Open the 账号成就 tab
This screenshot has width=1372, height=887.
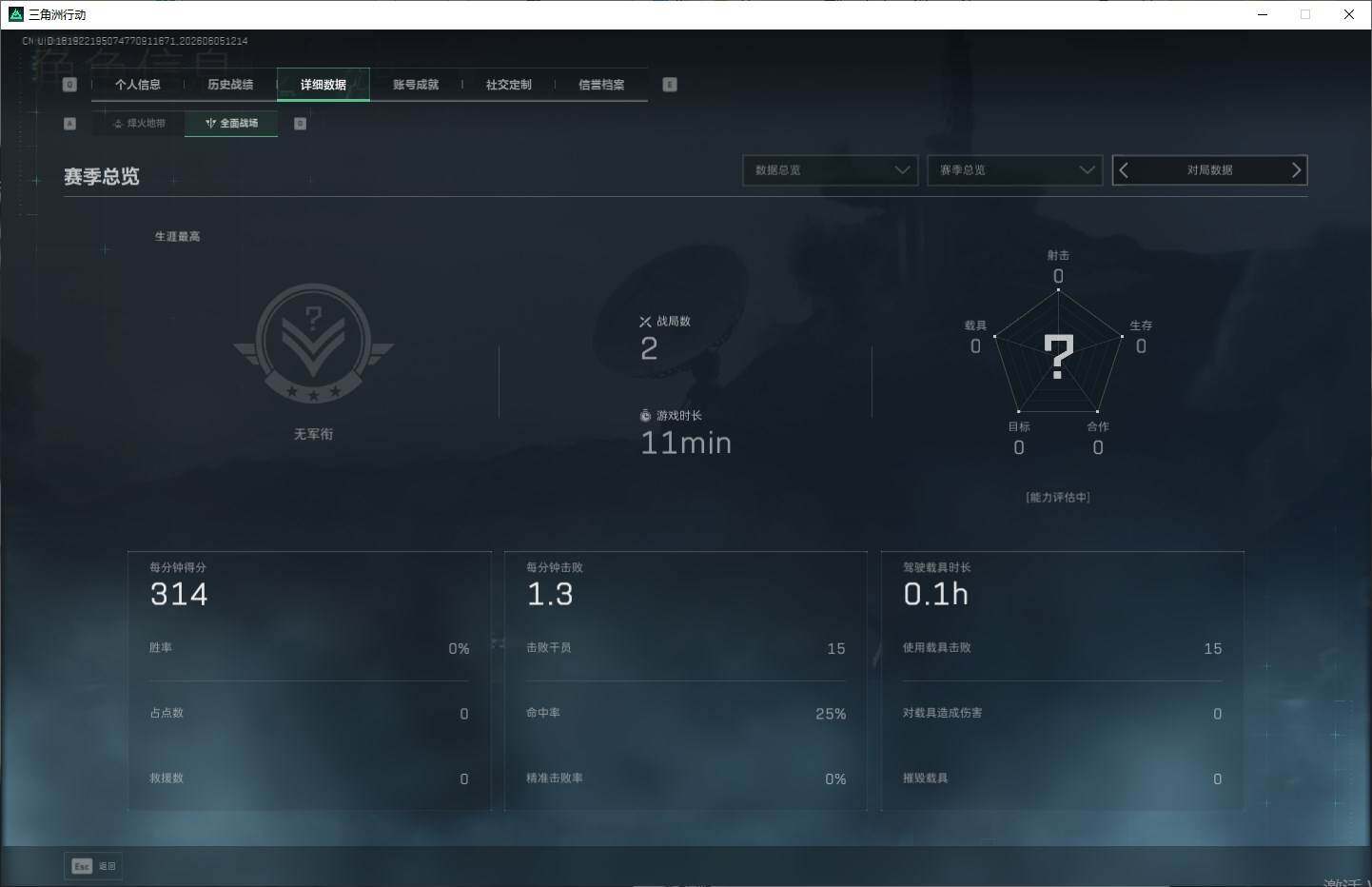coord(416,85)
